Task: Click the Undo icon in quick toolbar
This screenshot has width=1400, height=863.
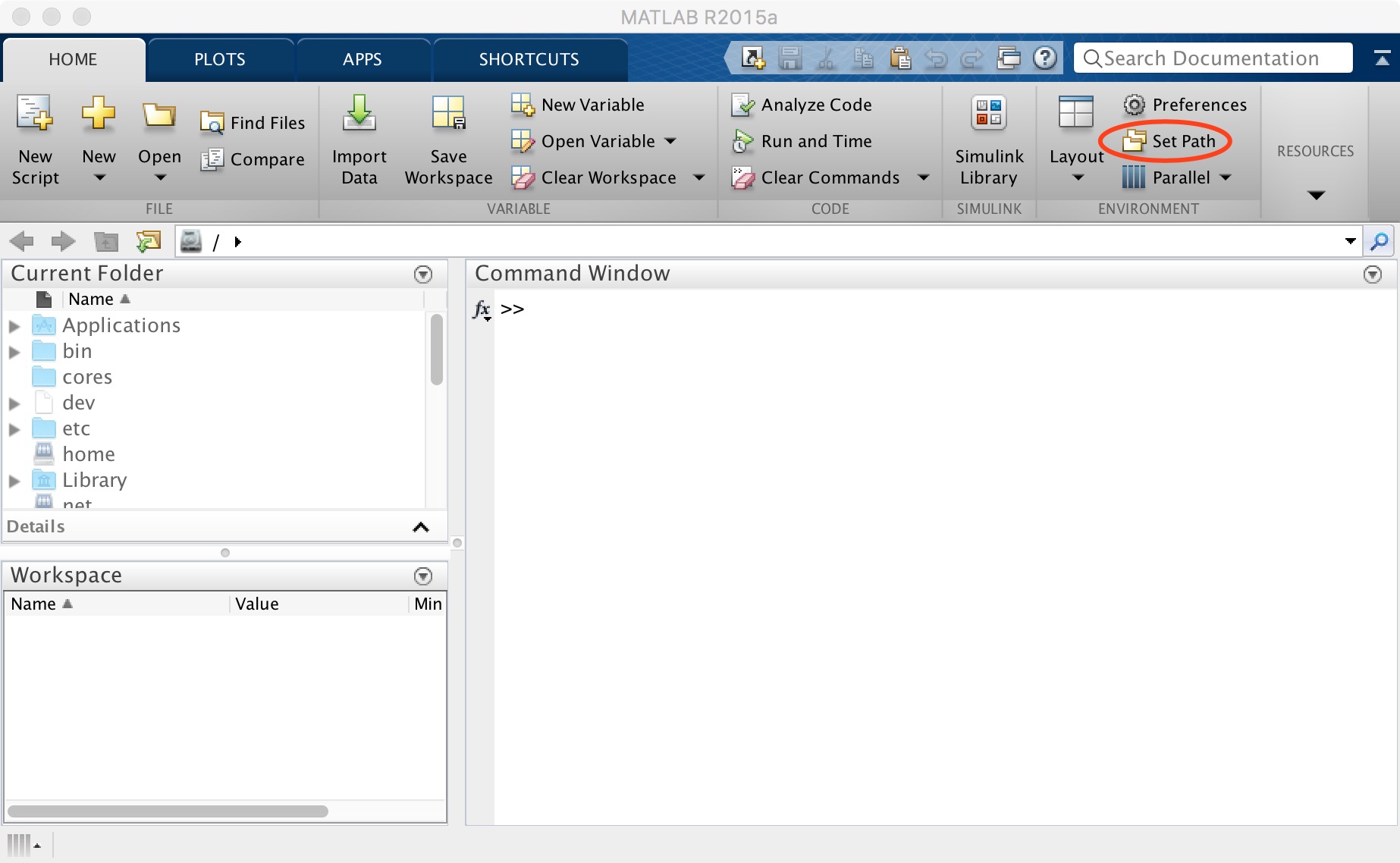Action: point(936,58)
